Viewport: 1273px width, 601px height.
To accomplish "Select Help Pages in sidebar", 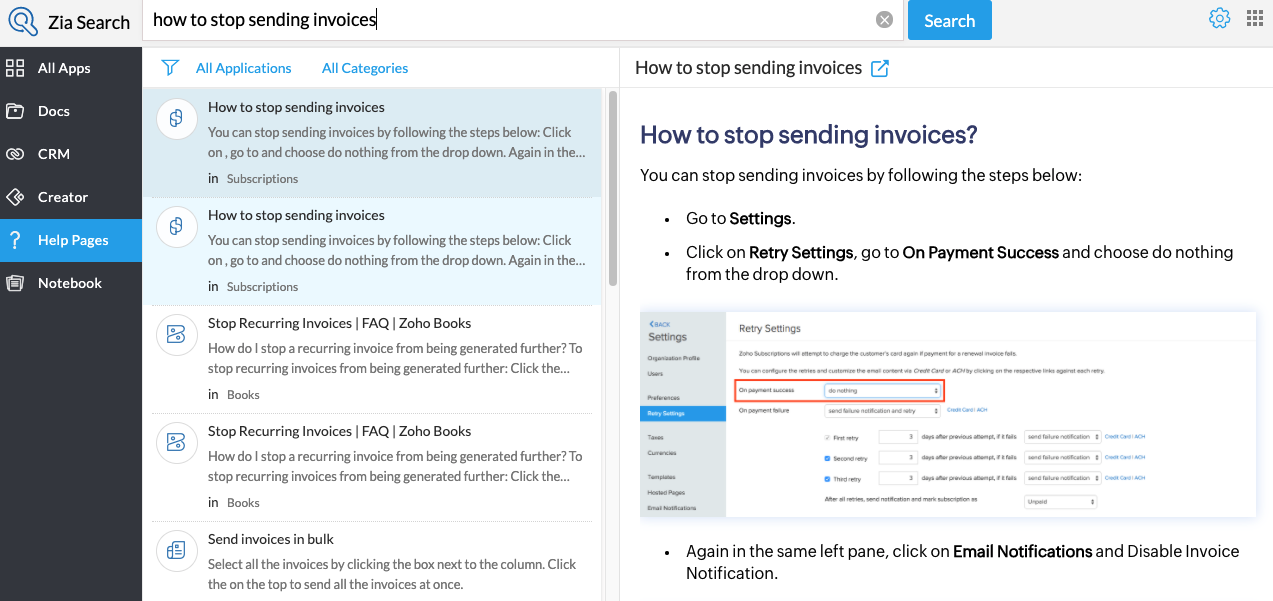I will (71, 240).
